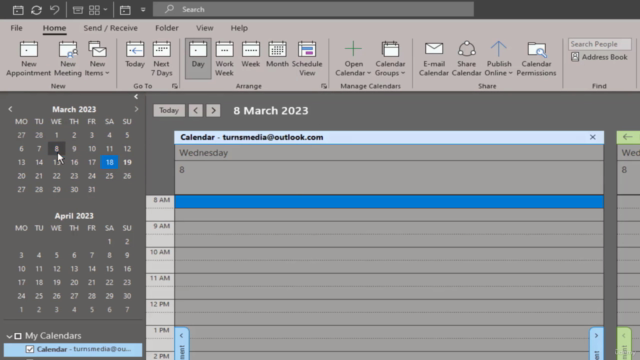
Task: Switch to Week view
Action: point(251,55)
